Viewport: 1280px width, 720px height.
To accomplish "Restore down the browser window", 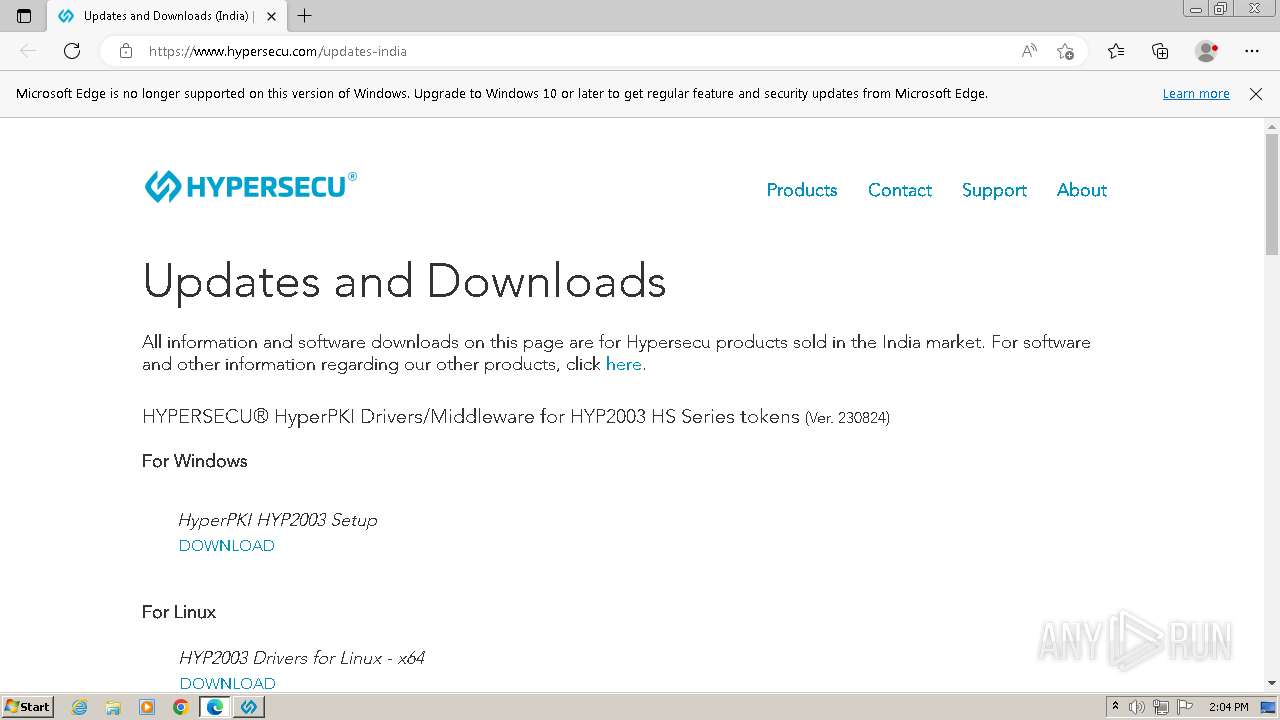I will tap(1221, 8).
